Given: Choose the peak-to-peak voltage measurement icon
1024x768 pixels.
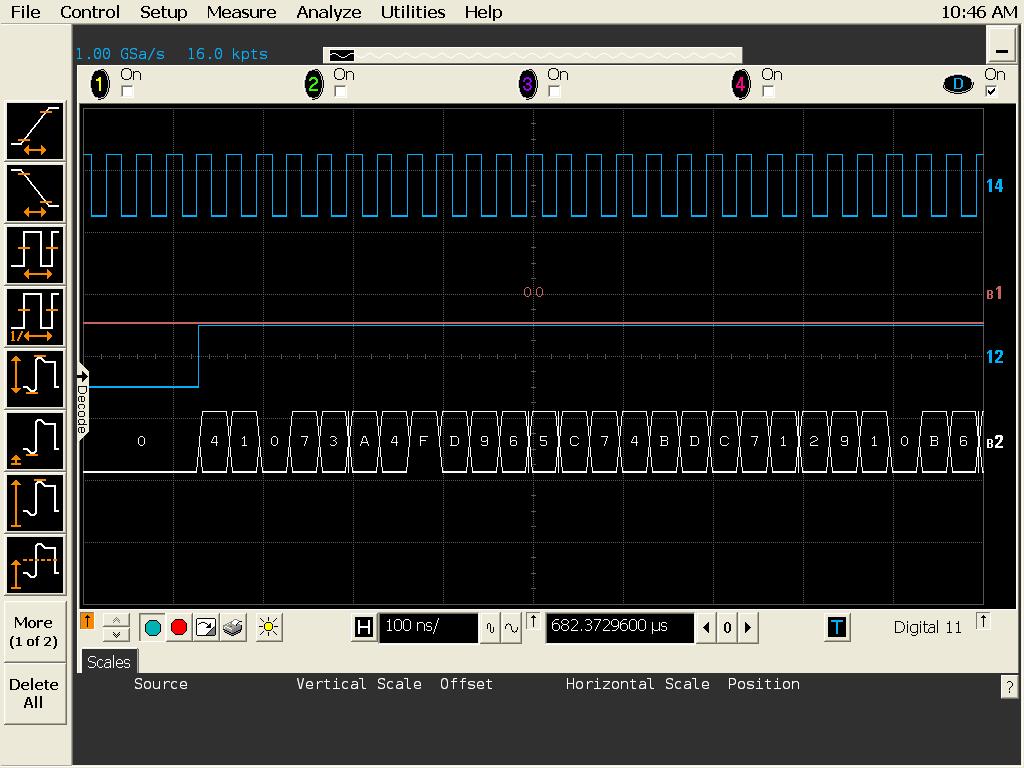Looking at the screenshot, I should [x=36, y=379].
